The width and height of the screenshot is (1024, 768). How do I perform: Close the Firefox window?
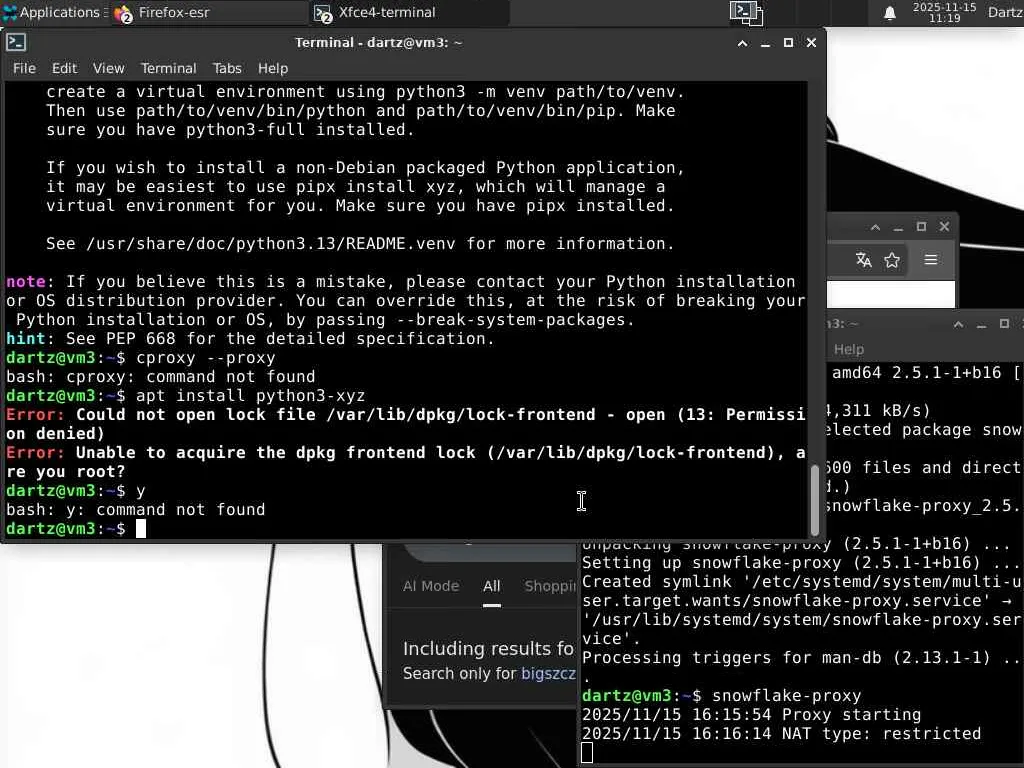click(x=944, y=227)
